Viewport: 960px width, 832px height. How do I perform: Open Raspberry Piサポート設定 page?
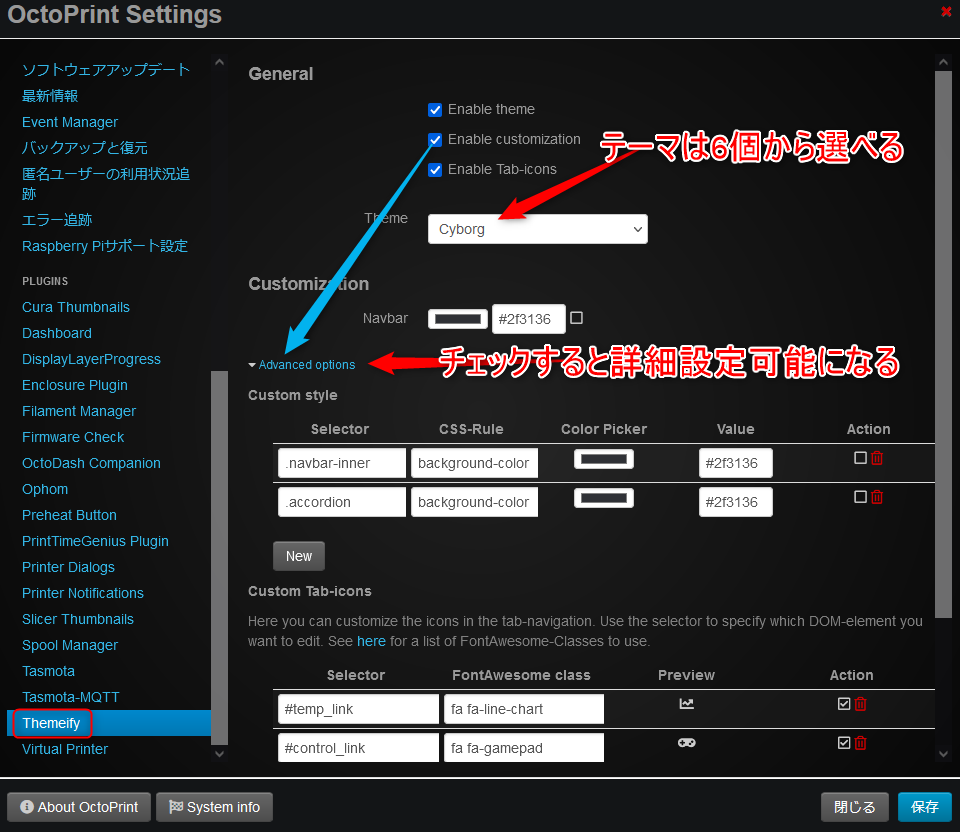pos(105,246)
